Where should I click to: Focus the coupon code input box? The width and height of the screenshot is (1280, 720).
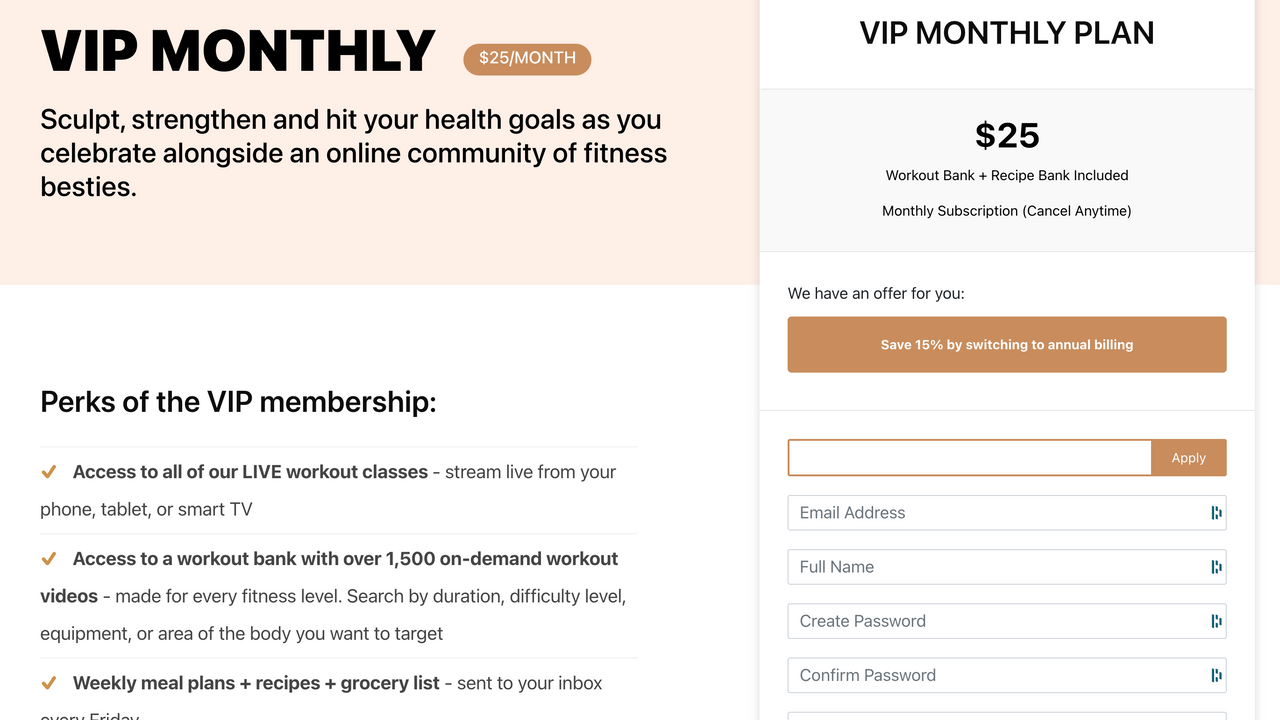tap(969, 458)
